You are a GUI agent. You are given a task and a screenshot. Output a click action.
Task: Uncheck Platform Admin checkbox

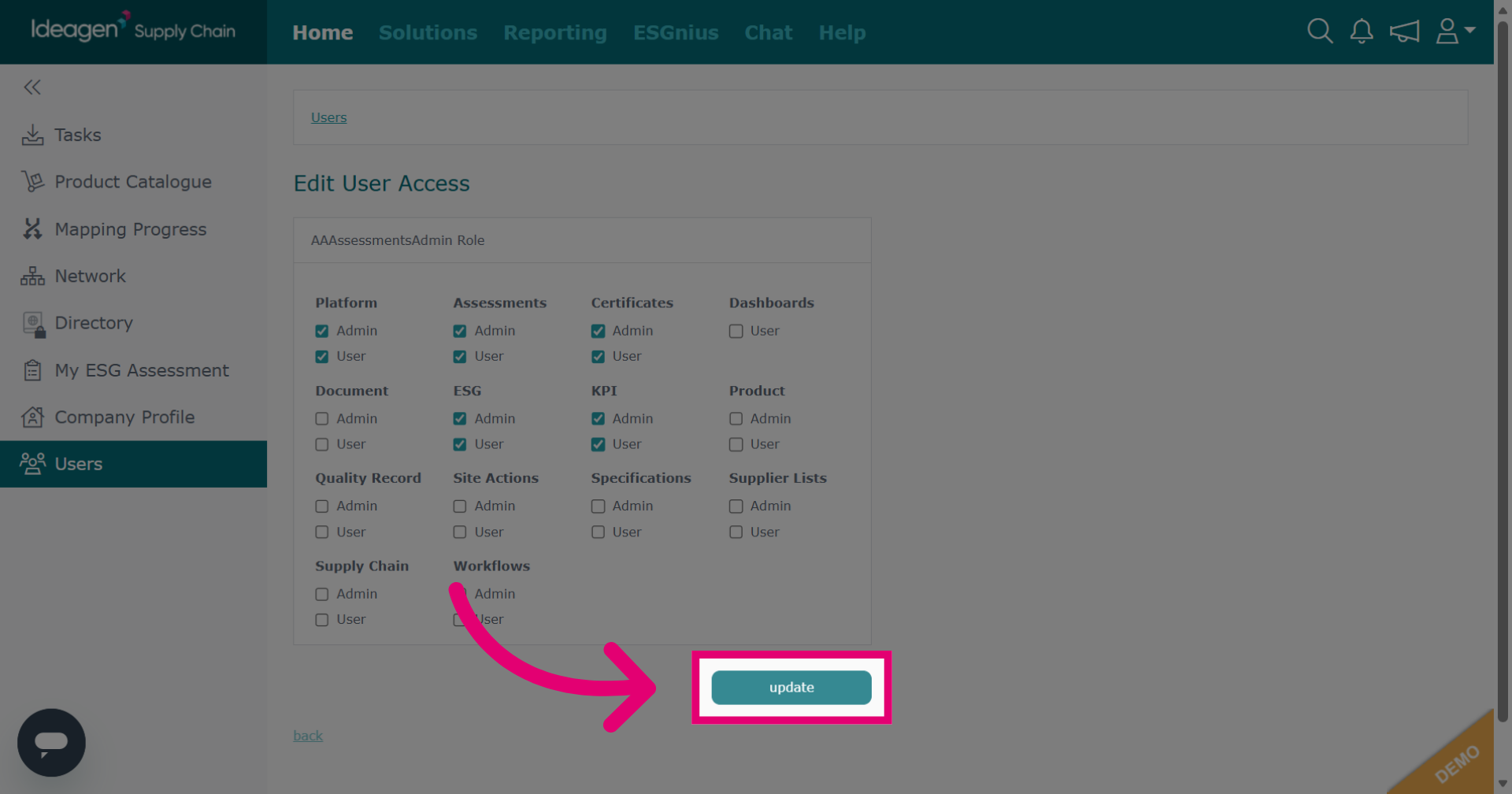coord(322,331)
